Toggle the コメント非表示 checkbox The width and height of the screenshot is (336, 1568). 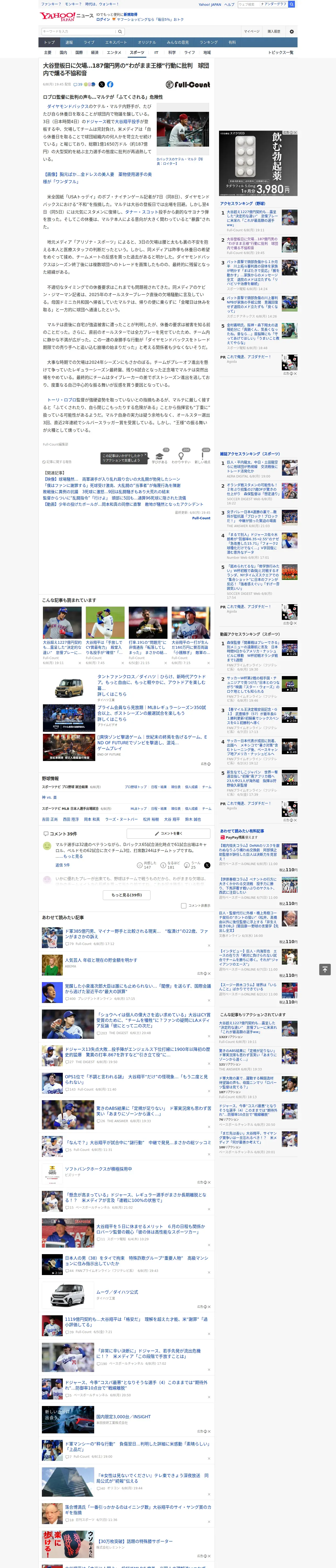(183, 906)
